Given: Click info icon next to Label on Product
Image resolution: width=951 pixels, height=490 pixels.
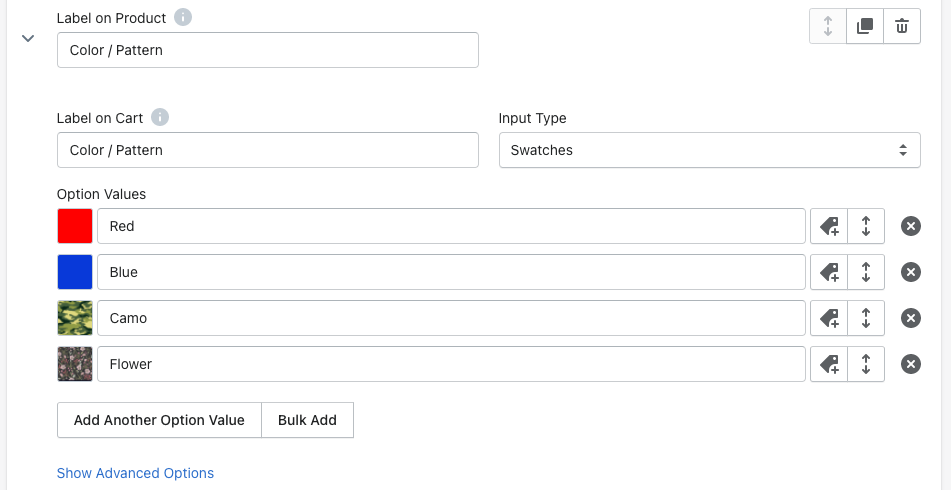Looking at the screenshot, I should (x=182, y=17).
